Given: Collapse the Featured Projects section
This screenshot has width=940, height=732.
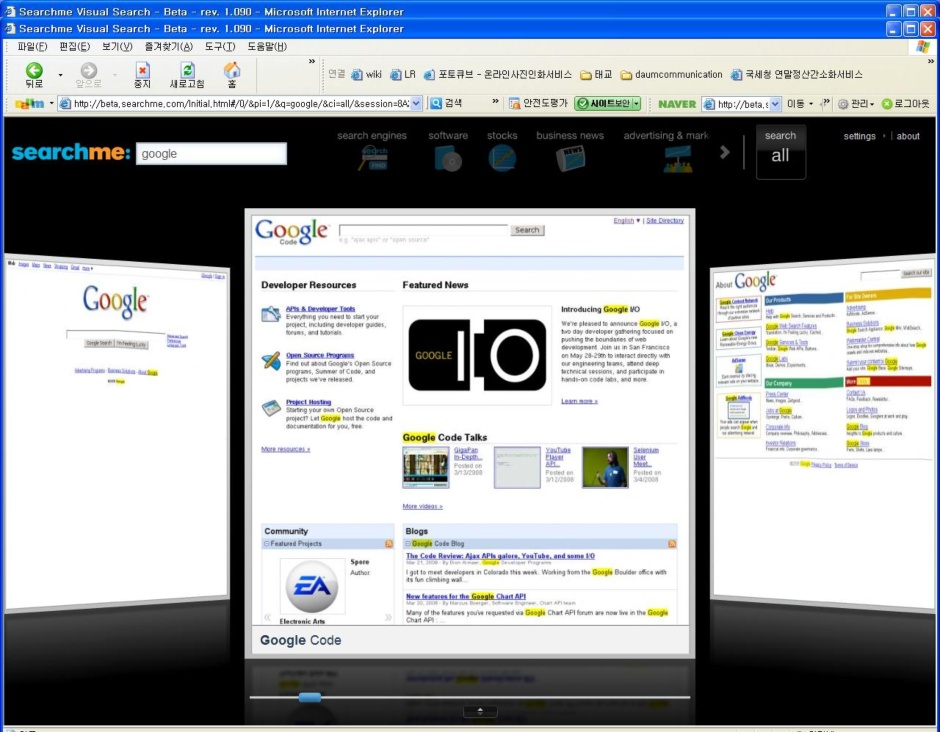Looking at the screenshot, I should coord(267,544).
